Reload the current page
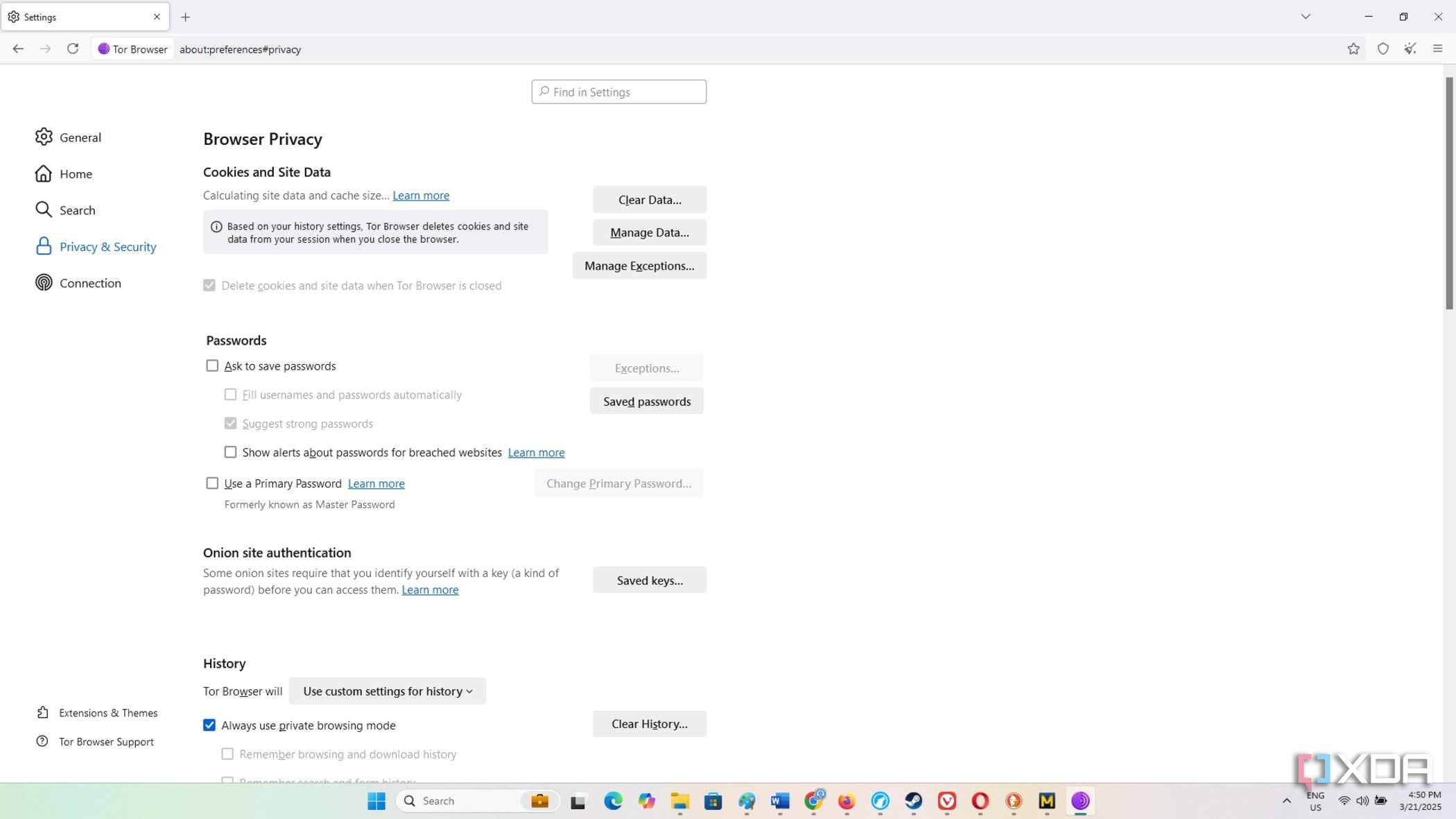 [x=73, y=49]
